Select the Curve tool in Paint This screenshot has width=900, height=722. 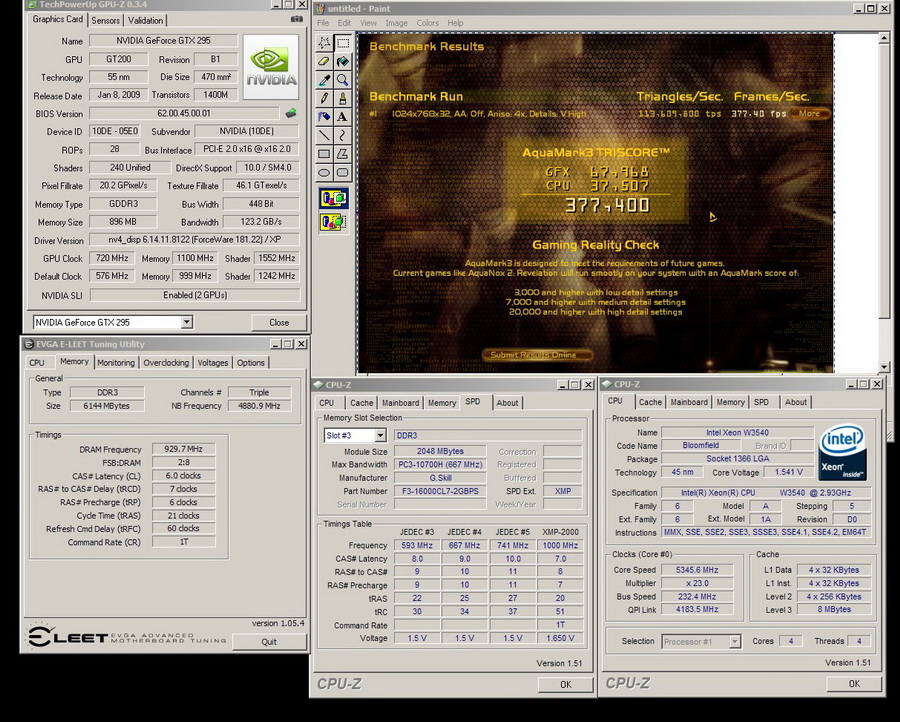pos(343,135)
